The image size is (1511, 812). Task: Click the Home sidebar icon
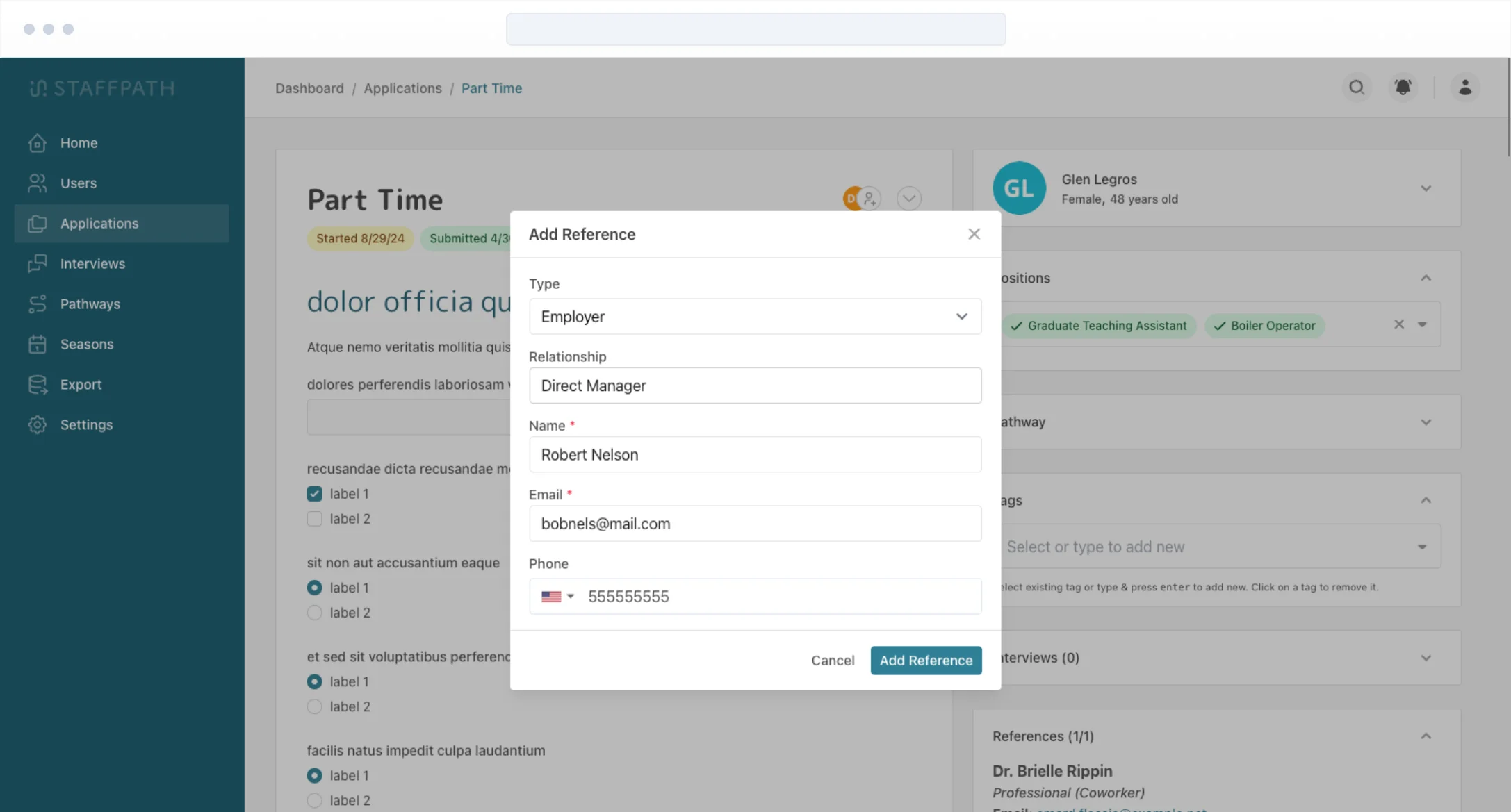(38, 143)
